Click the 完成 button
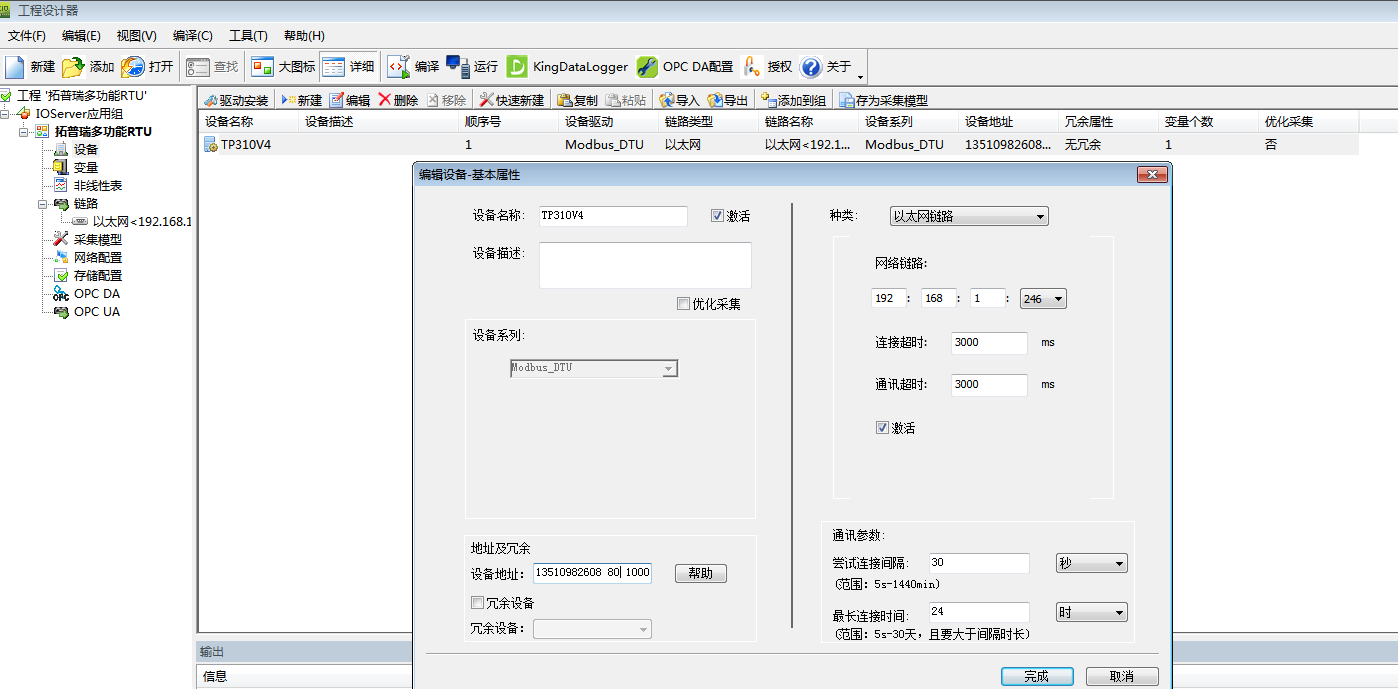The width and height of the screenshot is (1398, 689). click(x=1037, y=676)
